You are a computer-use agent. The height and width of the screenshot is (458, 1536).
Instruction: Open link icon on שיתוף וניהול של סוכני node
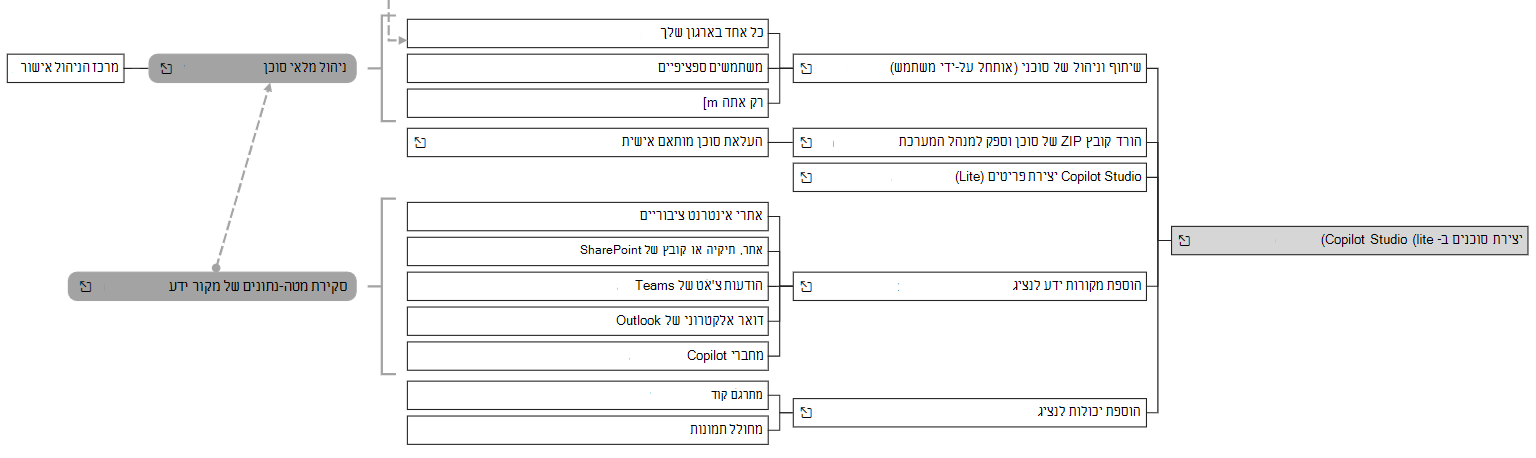806,69
